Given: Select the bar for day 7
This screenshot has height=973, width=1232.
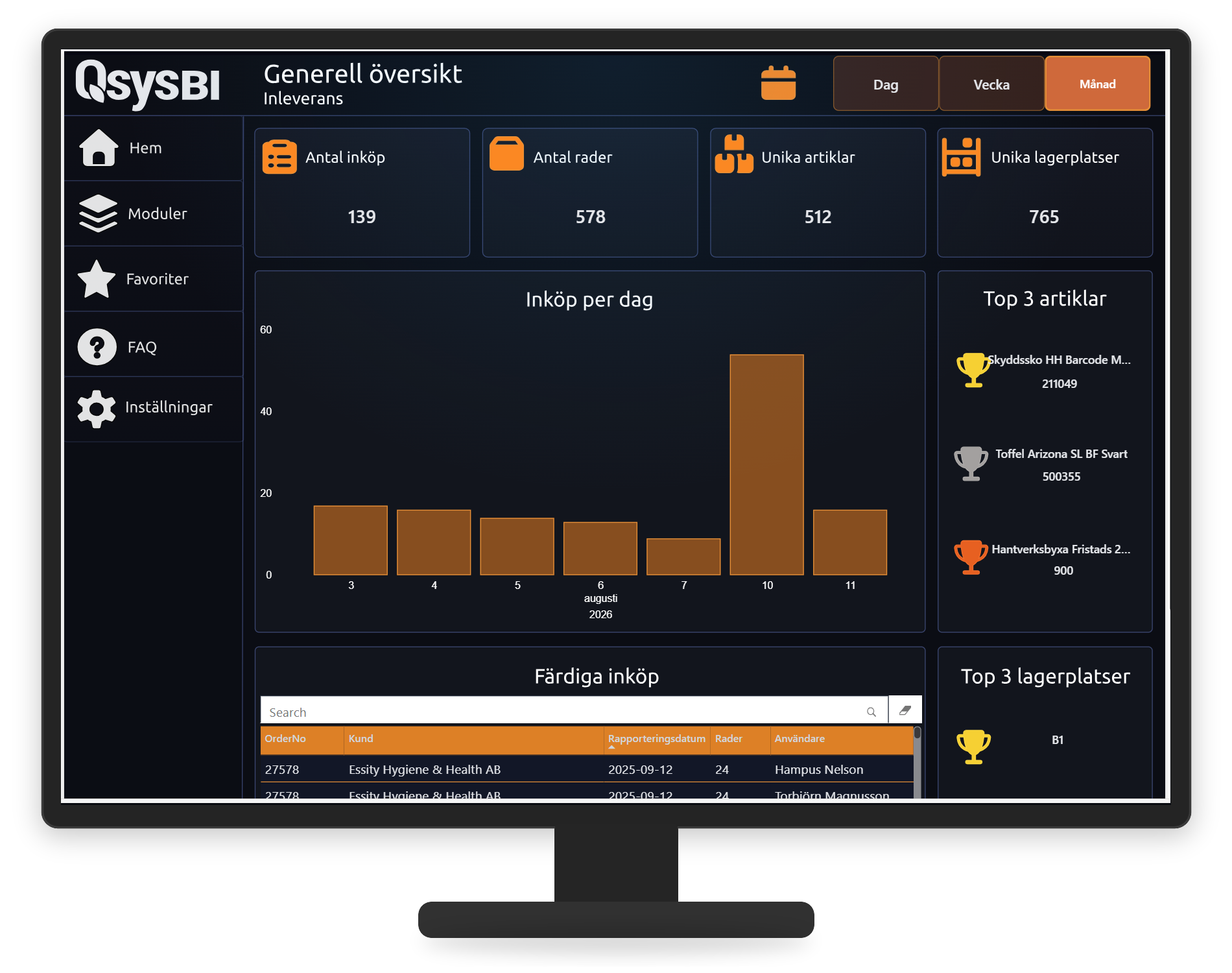Looking at the screenshot, I should (683, 557).
